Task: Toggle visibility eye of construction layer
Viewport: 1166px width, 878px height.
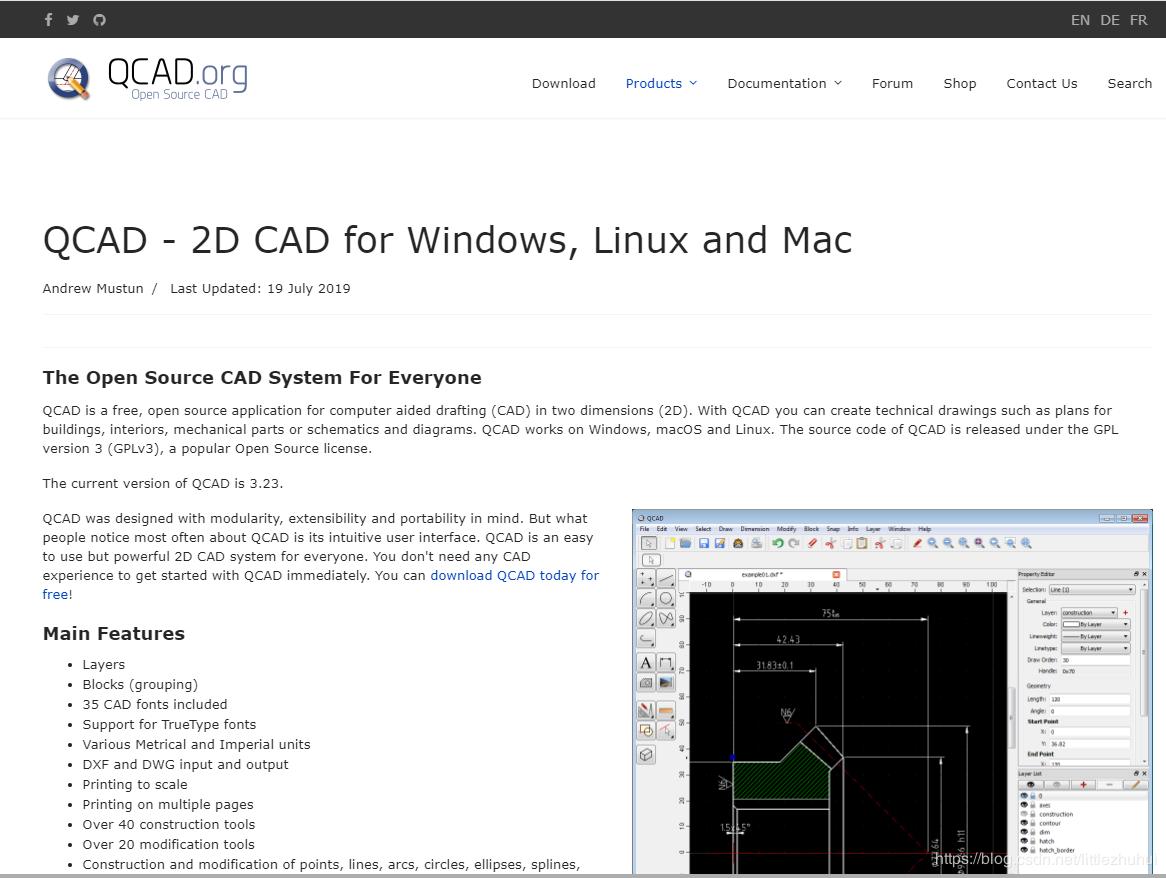Action: coord(1024,814)
